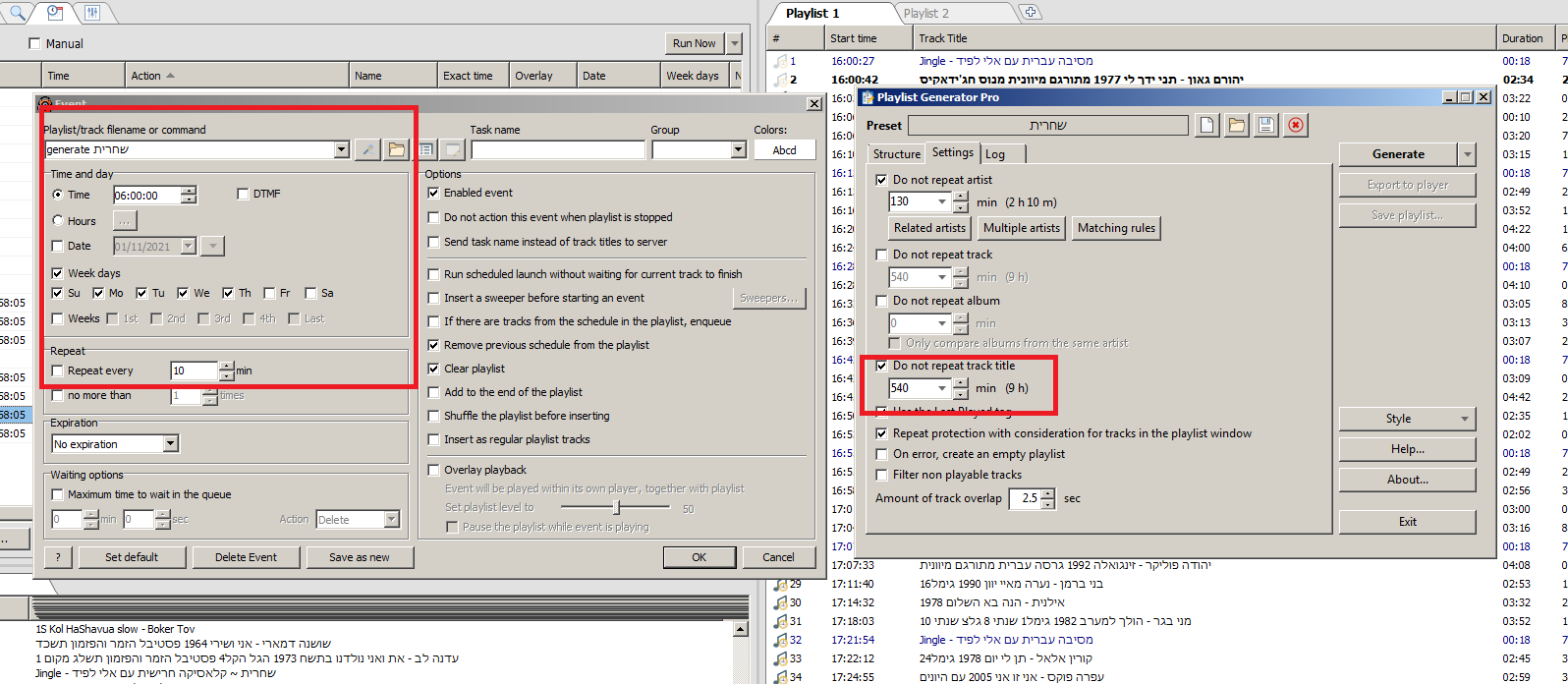Create a new preset in Playlist Generator
Viewport: 1568px width, 684px height.
(x=1206, y=125)
